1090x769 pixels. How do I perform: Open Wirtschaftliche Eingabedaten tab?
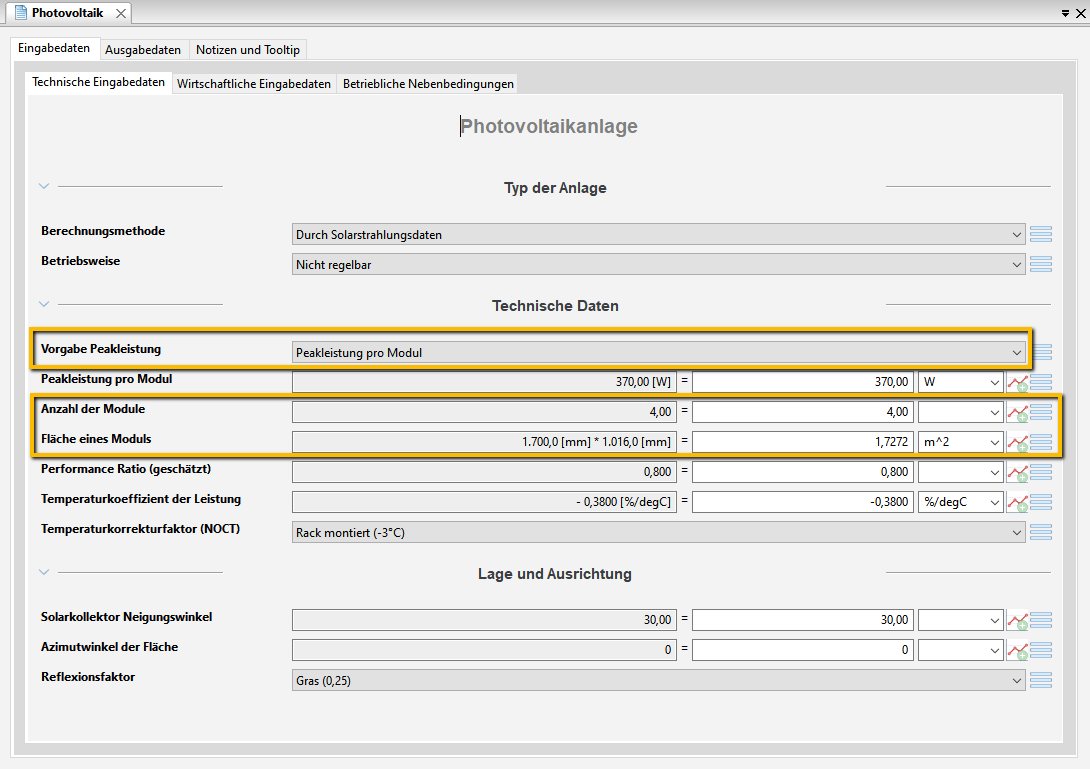pyautogui.click(x=254, y=83)
